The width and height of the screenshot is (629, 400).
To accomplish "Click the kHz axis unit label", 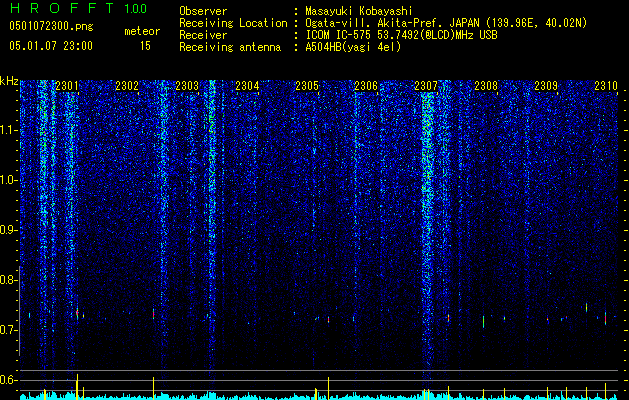I will [x=9, y=81].
